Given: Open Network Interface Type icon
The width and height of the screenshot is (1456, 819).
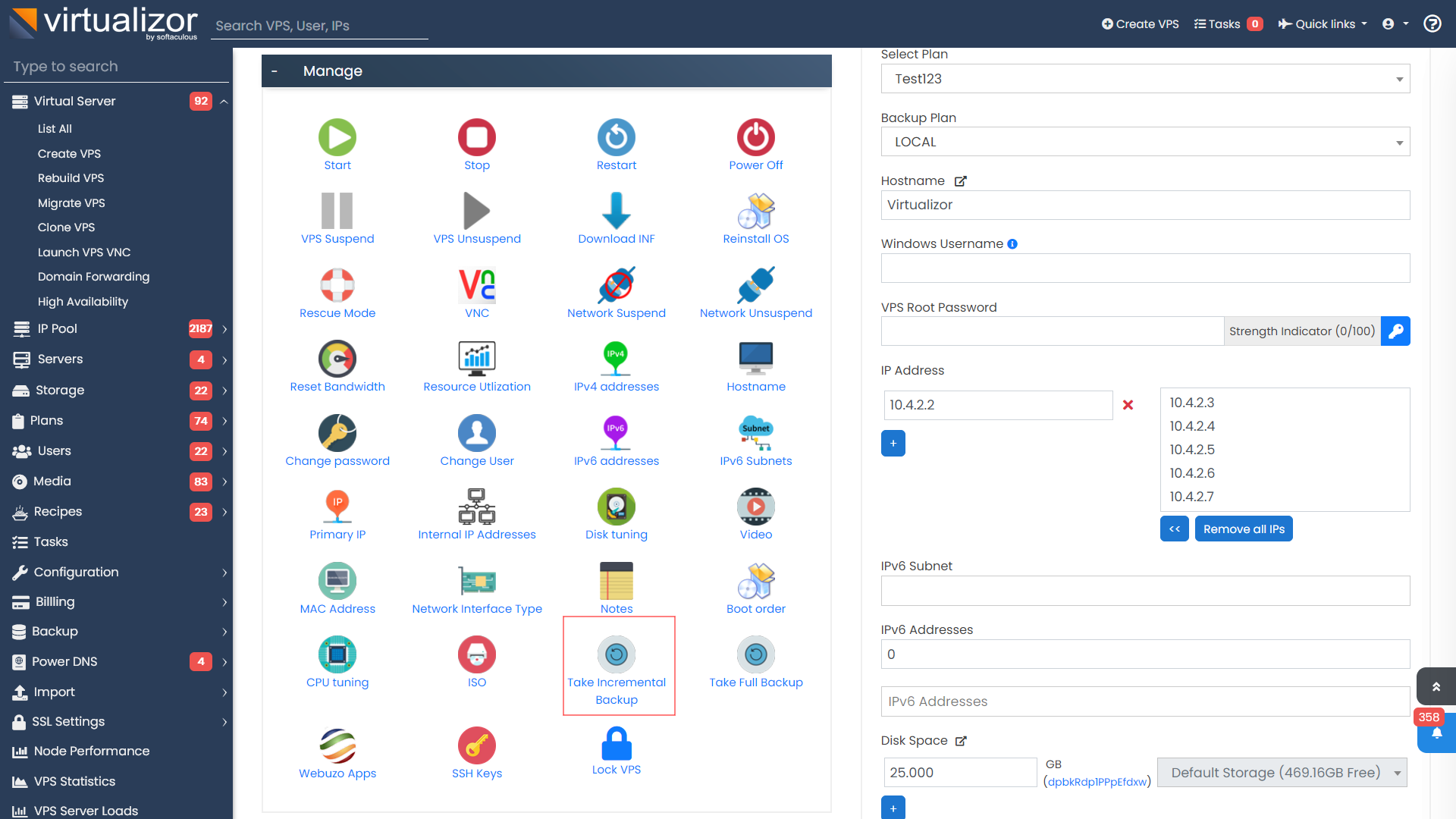Looking at the screenshot, I should [x=477, y=581].
